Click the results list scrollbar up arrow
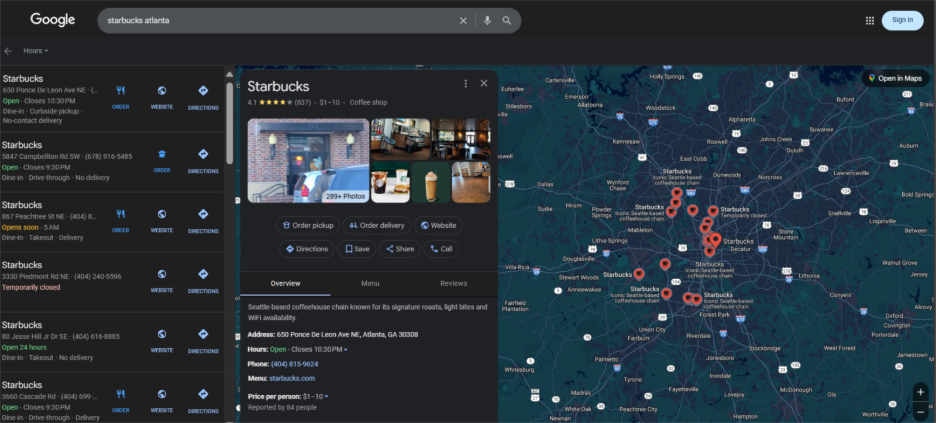The height and width of the screenshot is (423, 936). (229, 75)
